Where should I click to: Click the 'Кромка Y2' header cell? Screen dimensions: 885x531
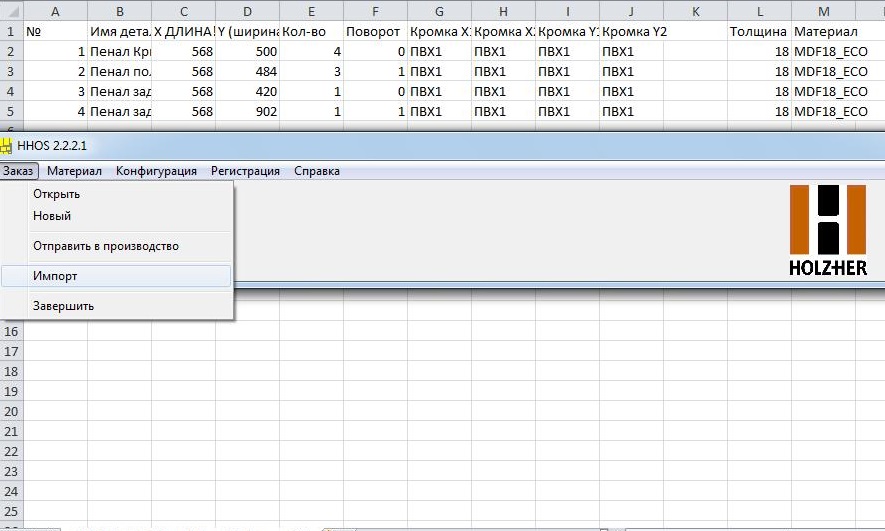[632, 32]
